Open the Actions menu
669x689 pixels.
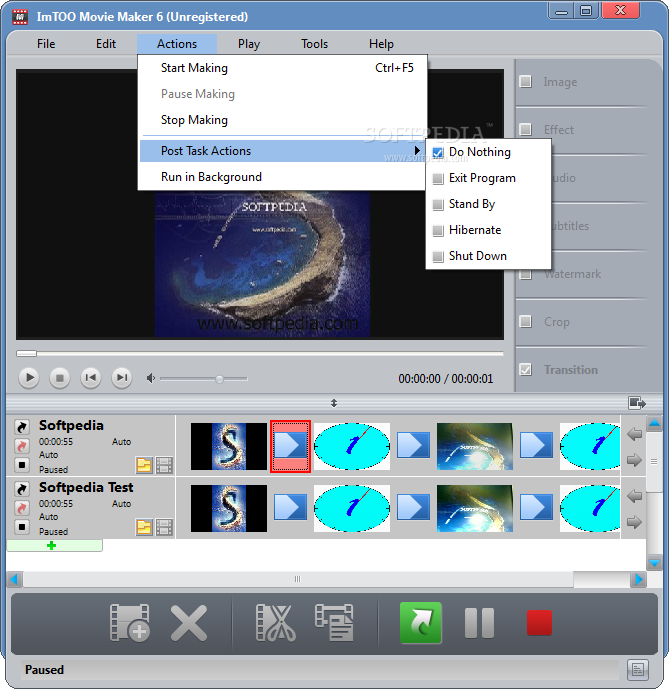pos(177,44)
